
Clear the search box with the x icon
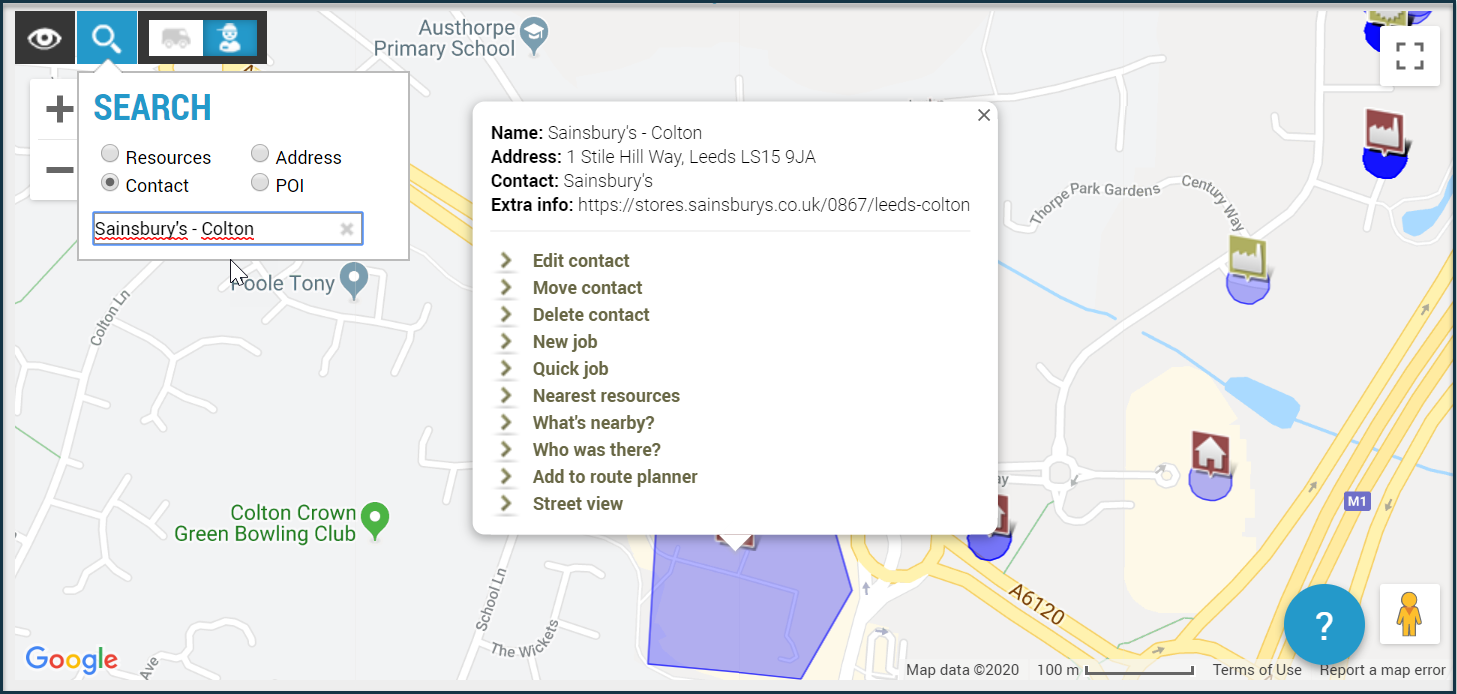[347, 229]
